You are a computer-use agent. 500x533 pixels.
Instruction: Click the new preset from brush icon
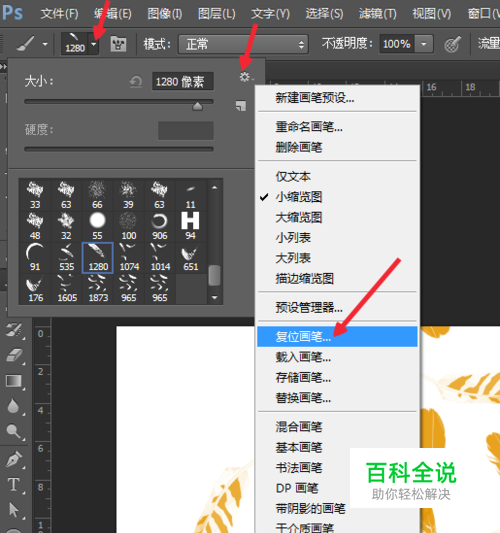coord(241,106)
